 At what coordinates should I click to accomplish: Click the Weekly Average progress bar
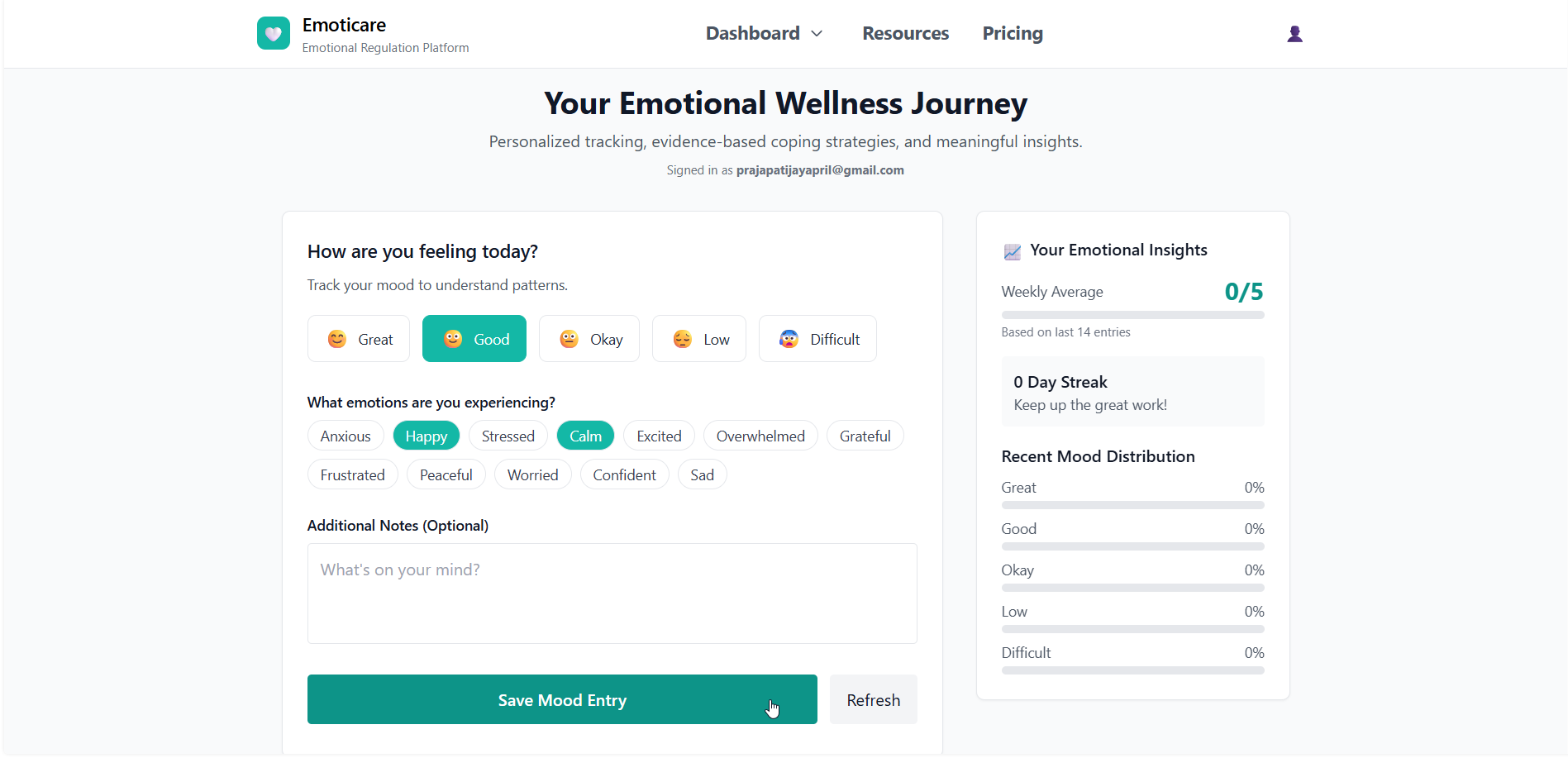pyautogui.click(x=1132, y=314)
